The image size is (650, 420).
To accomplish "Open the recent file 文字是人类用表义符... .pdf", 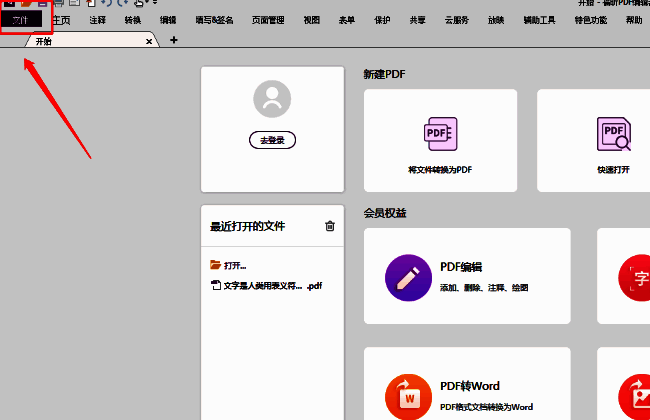I will [267, 286].
